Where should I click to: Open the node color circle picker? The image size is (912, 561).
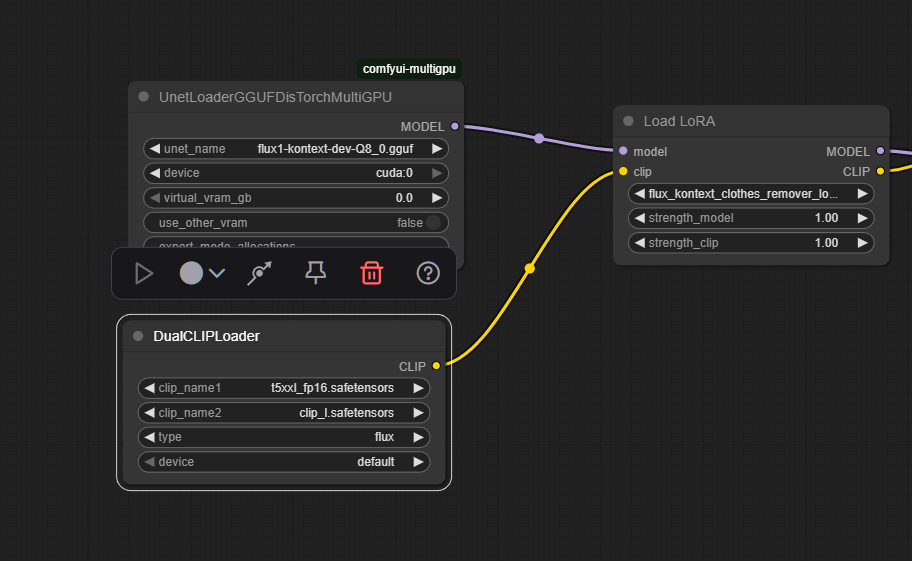click(x=191, y=273)
